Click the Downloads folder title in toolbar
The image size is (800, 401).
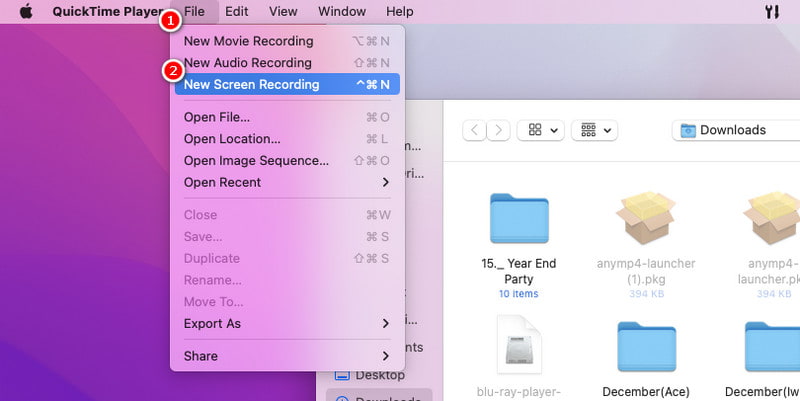[732, 130]
